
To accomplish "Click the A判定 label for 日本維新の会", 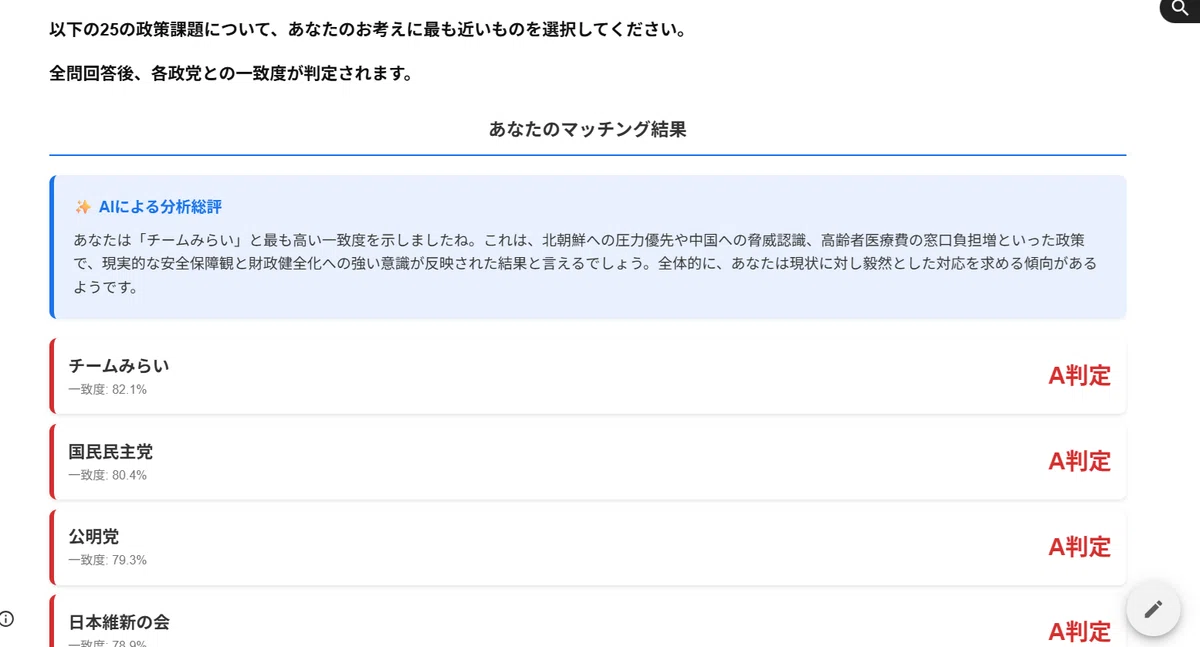I will pos(1079,632).
